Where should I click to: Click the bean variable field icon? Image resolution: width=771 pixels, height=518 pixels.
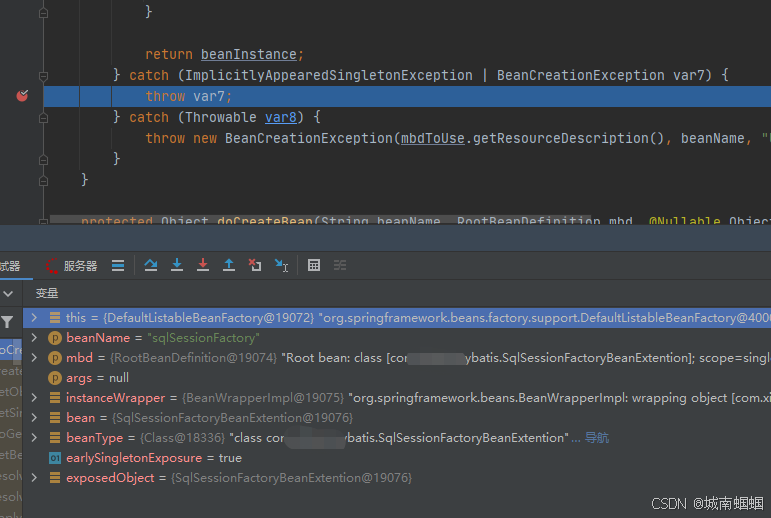[x=55, y=418]
